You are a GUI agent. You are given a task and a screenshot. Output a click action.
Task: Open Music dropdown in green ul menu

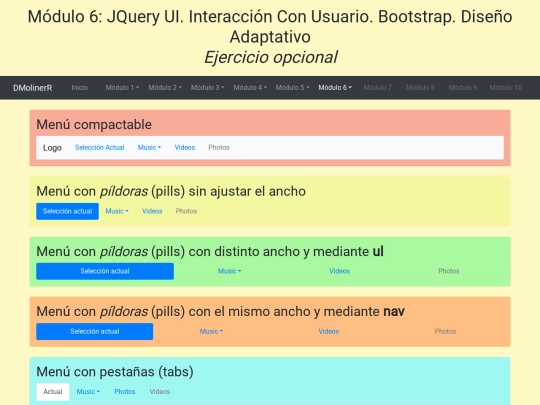230,271
